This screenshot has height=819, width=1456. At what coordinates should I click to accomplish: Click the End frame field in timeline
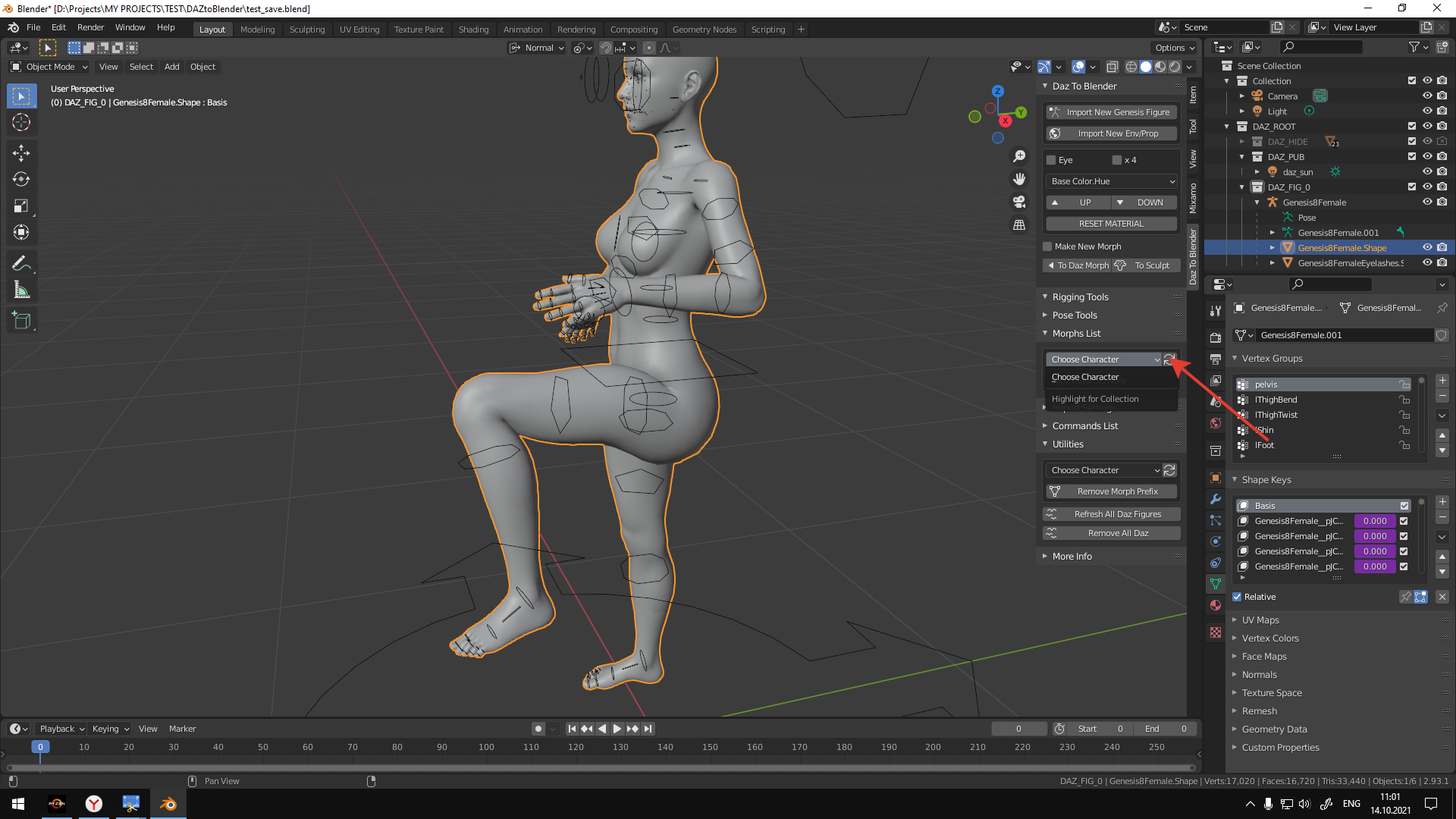point(1166,728)
